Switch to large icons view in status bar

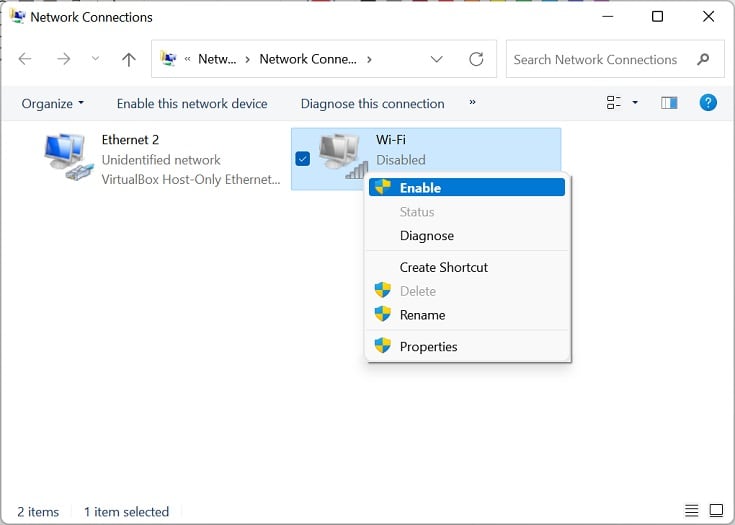(716, 510)
